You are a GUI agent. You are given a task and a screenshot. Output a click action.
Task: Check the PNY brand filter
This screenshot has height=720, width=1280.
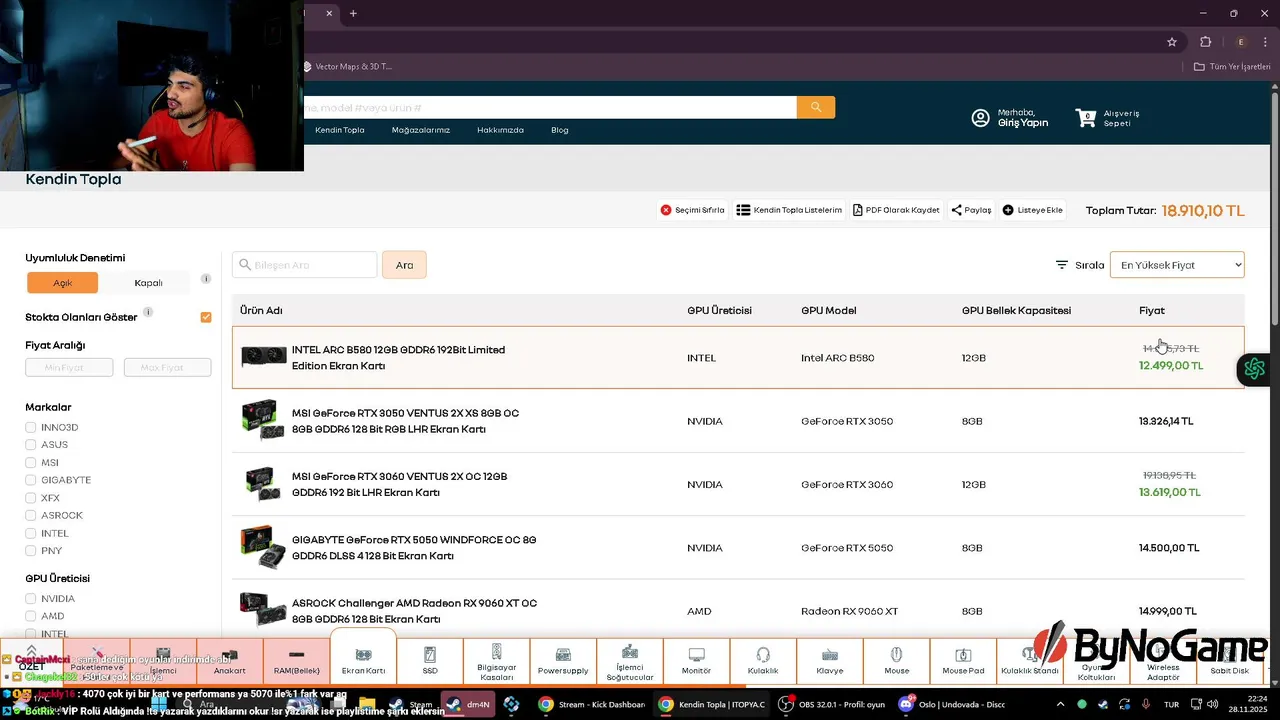click(x=31, y=551)
